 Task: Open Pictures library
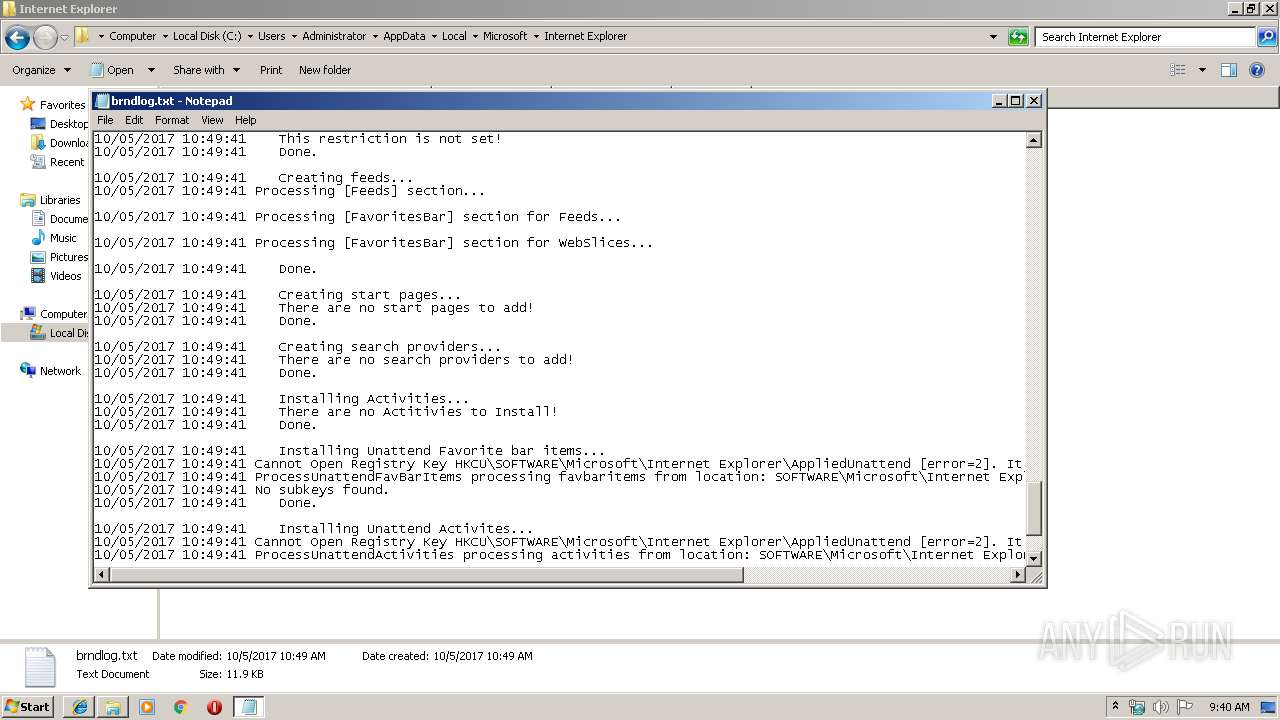click(59, 257)
